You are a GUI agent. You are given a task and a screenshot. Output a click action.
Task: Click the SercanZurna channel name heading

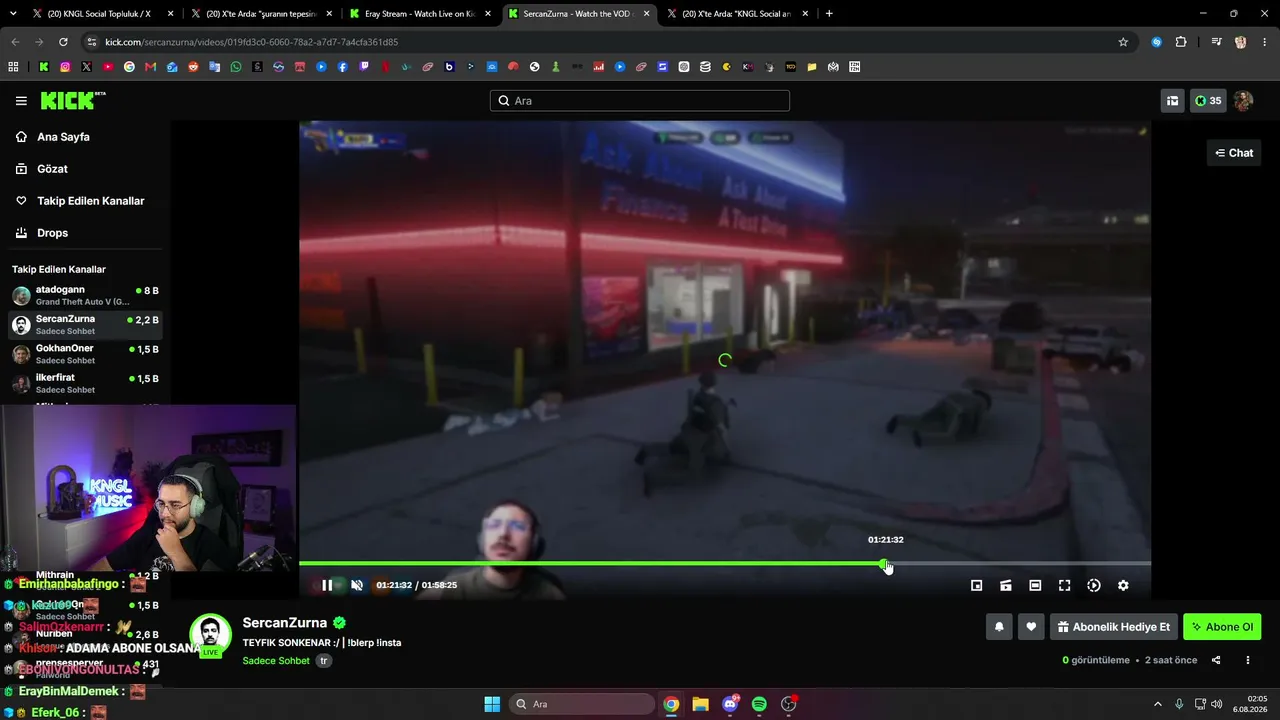(285, 623)
